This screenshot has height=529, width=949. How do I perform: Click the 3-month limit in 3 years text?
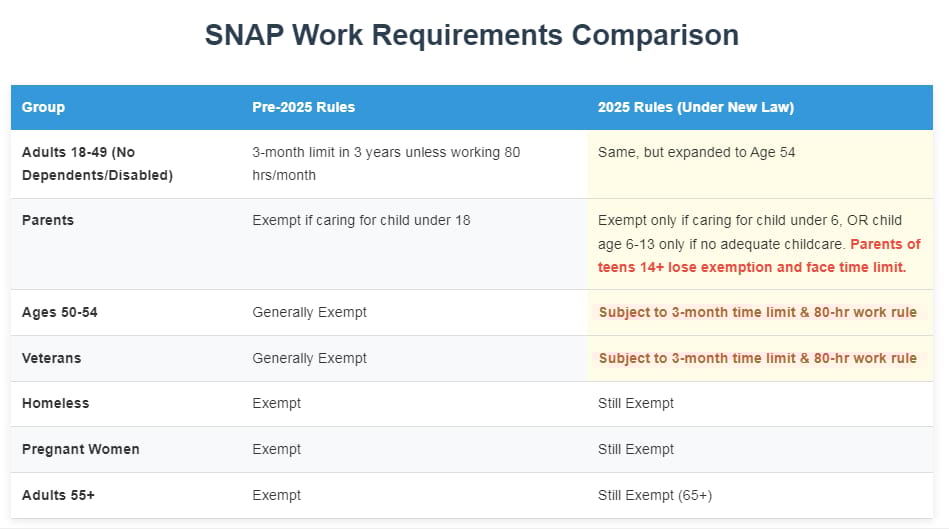386,163
